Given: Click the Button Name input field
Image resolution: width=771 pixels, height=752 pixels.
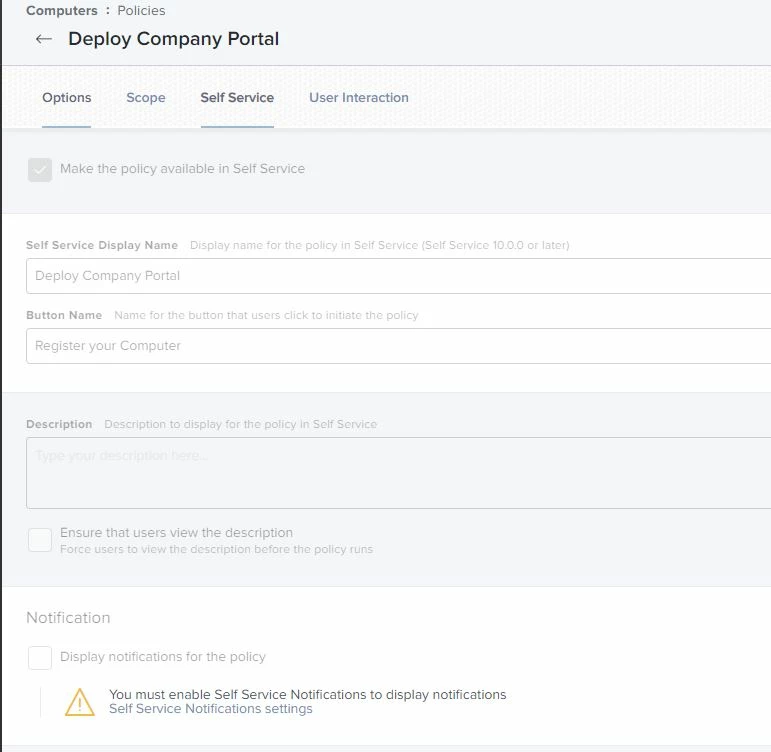Looking at the screenshot, I should (398, 346).
